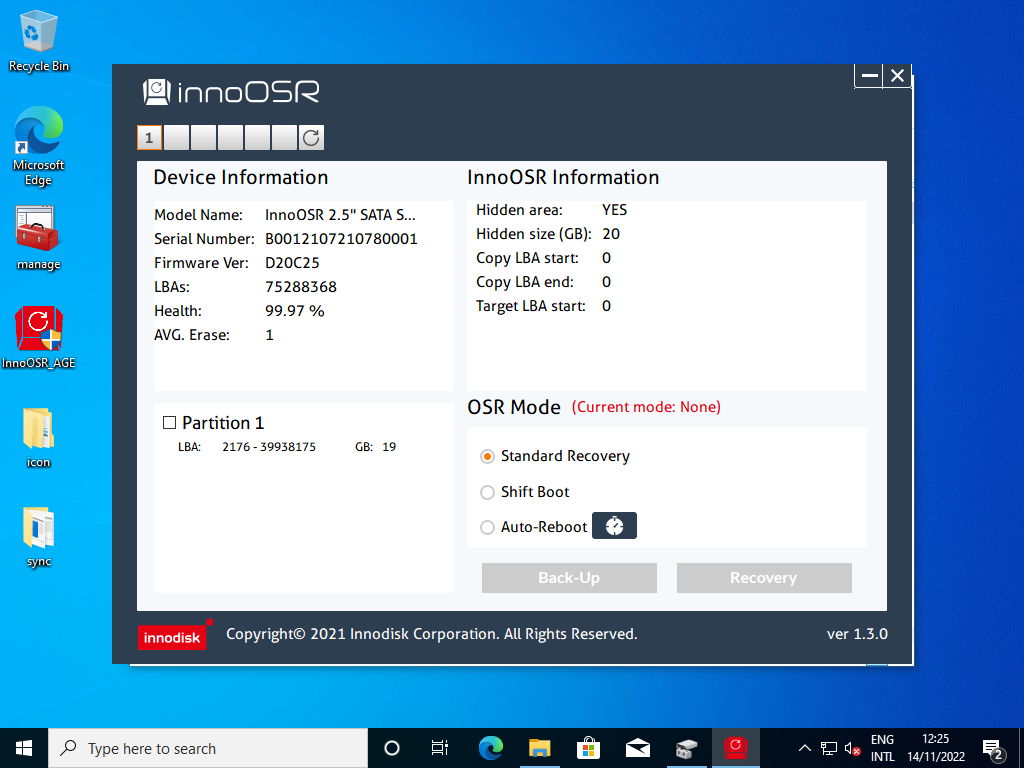The height and width of the screenshot is (768, 1024).
Task: Open the Mail app from the taskbar
Action: 637,748
